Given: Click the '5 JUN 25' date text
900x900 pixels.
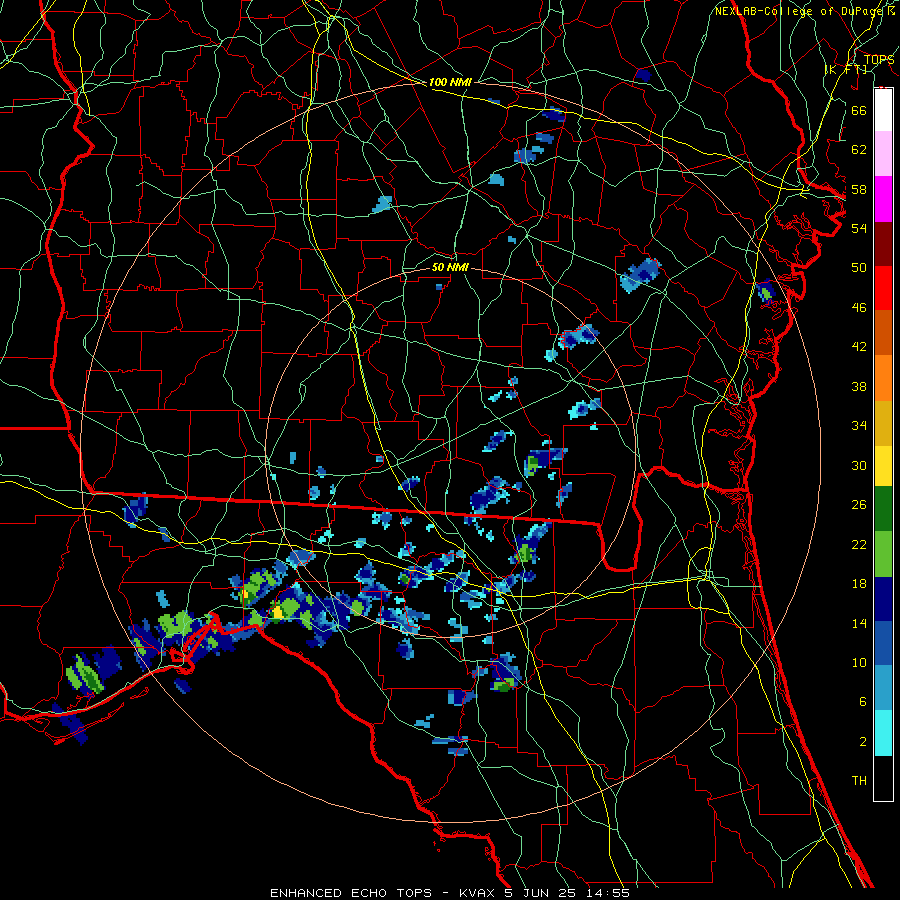Looking at the screenshot, I should (542, 893).
